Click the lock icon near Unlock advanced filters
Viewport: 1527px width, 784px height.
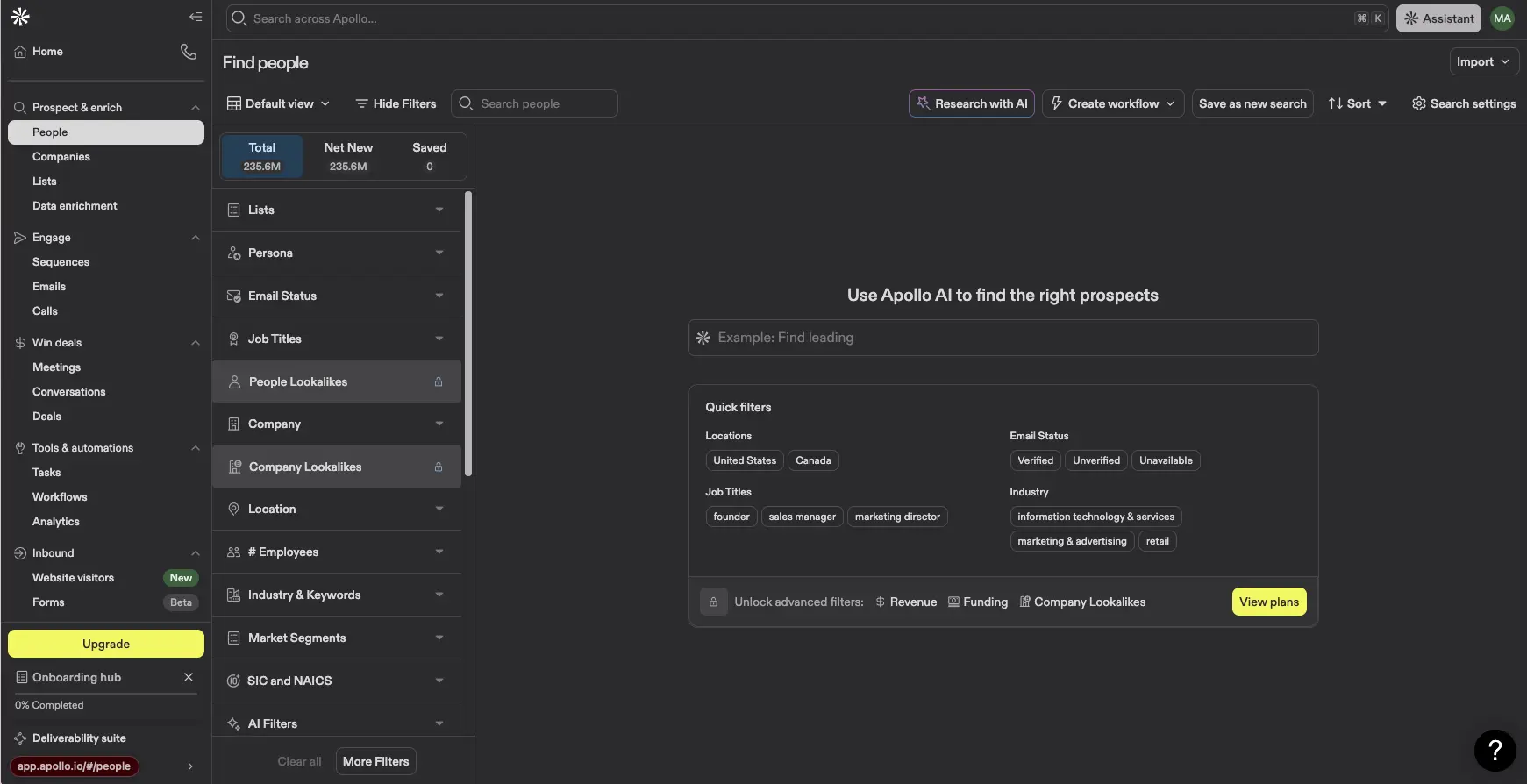713,602
